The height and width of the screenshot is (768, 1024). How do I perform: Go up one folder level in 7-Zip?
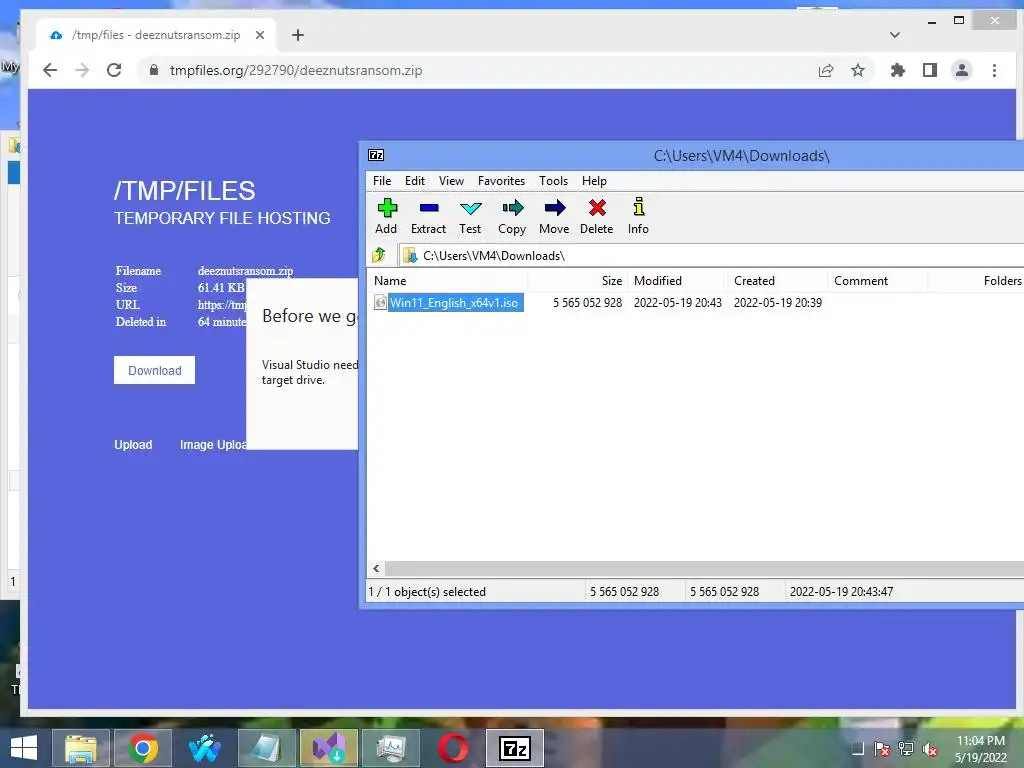379,255
